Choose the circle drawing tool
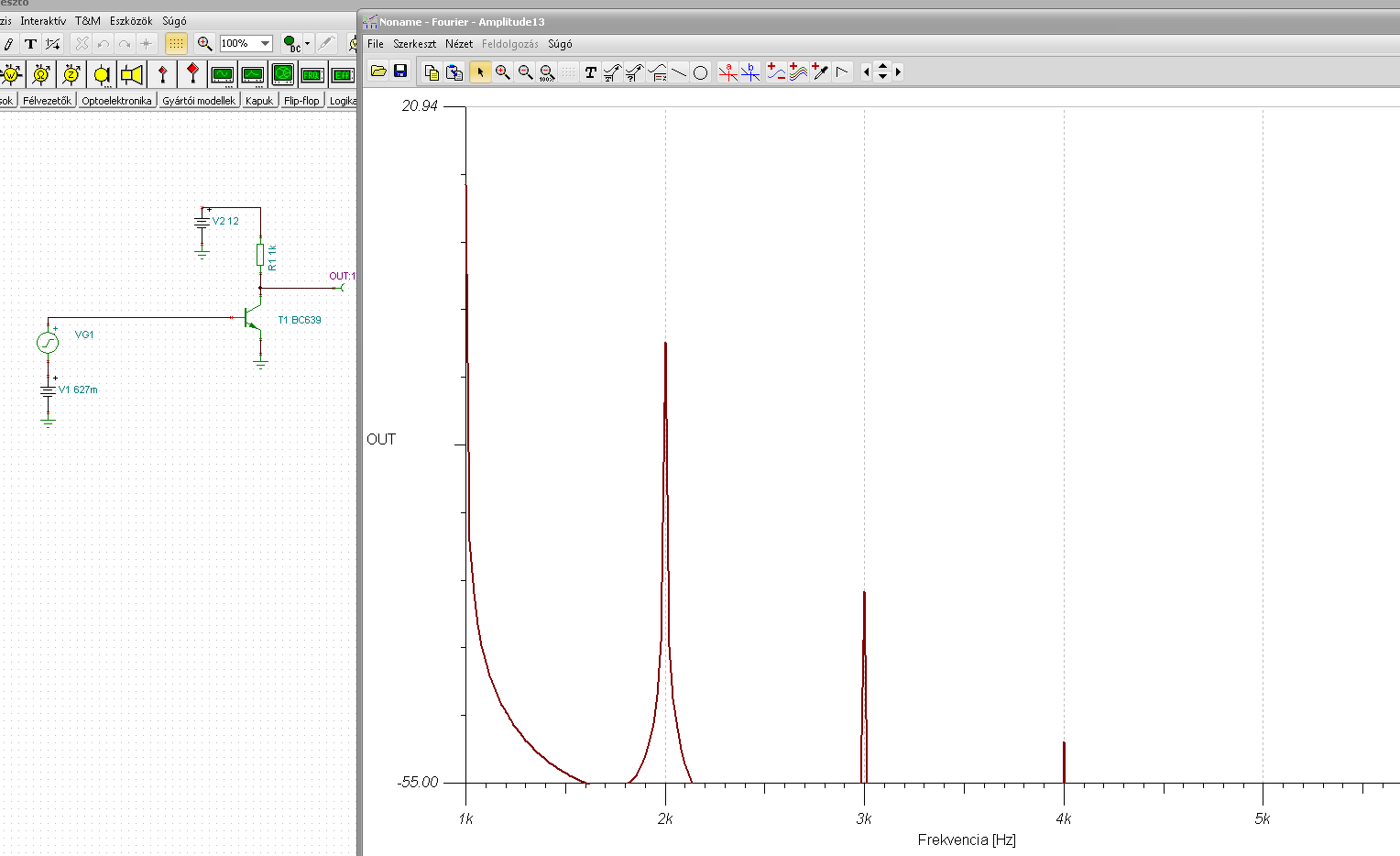This screenshot has height=856, width=1400. click(x=701, y=72)
